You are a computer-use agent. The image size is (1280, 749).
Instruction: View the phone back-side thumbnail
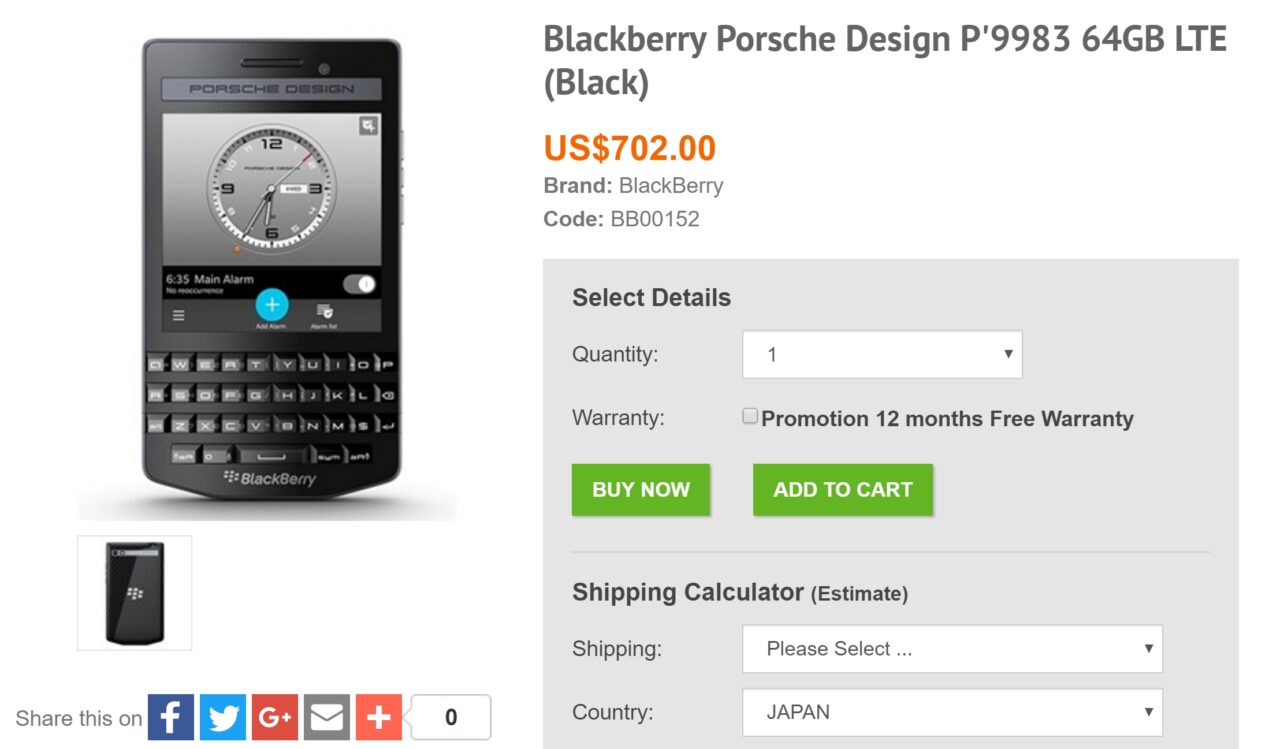[134, 593]
